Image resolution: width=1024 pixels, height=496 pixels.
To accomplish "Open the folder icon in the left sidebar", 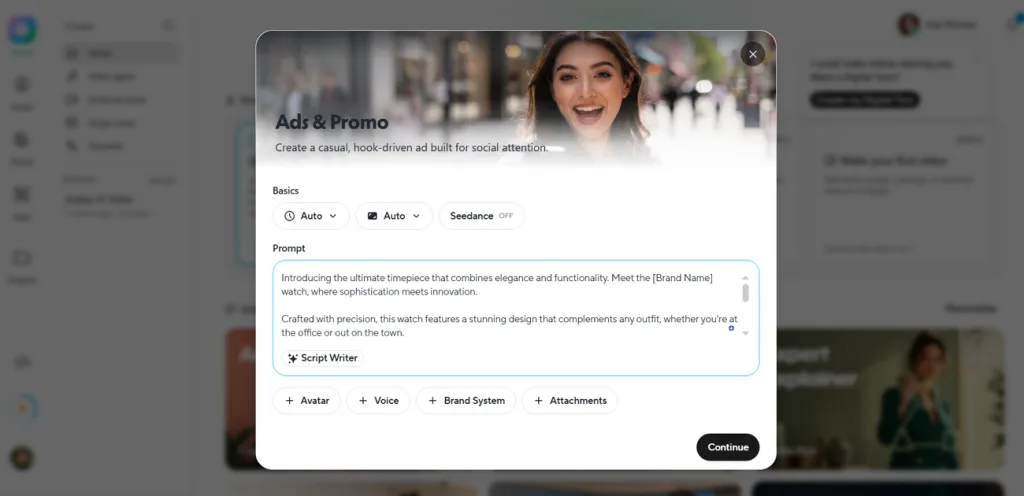I will pos(22,258).
